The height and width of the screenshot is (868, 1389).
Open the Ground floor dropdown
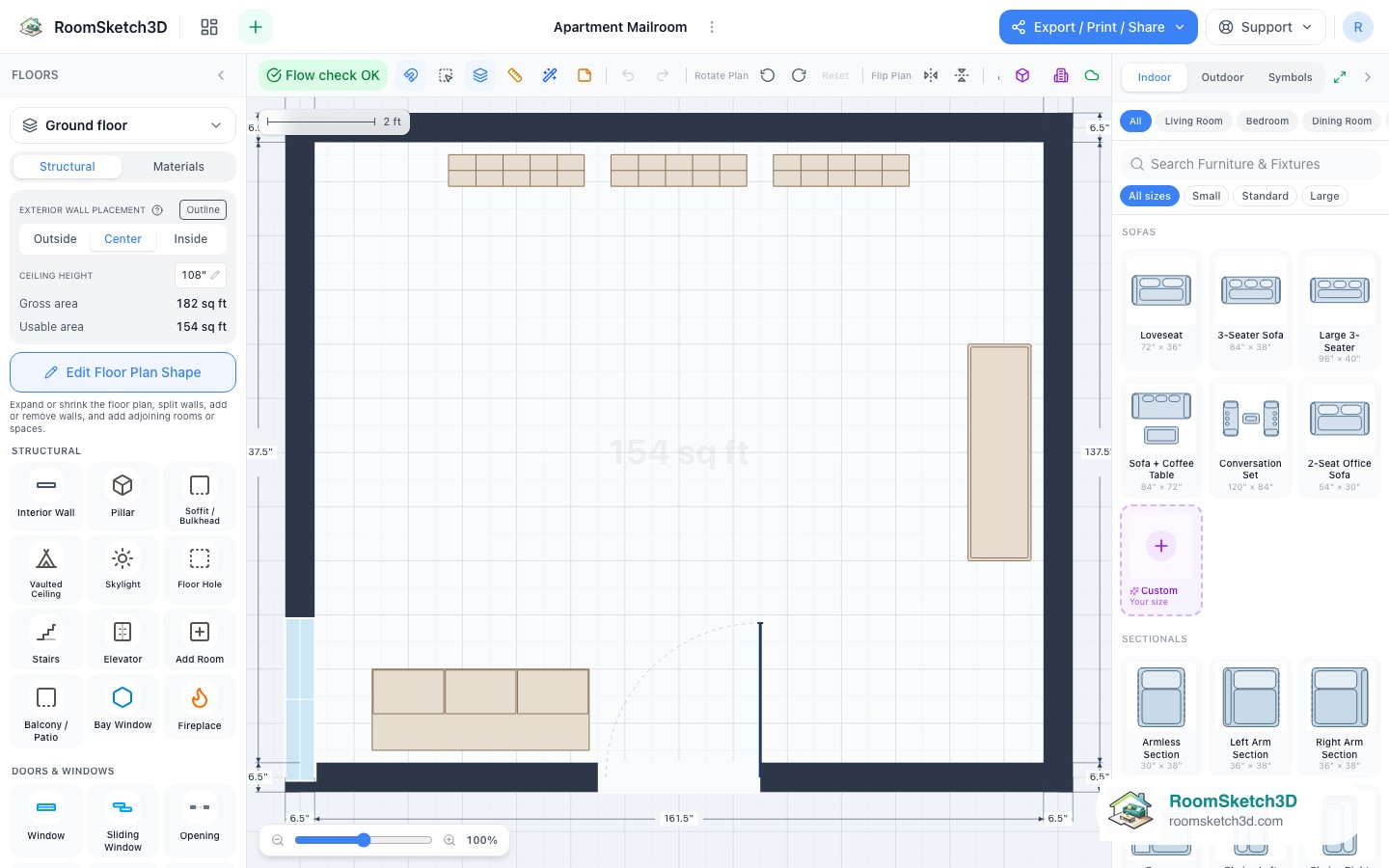point(123,125)
